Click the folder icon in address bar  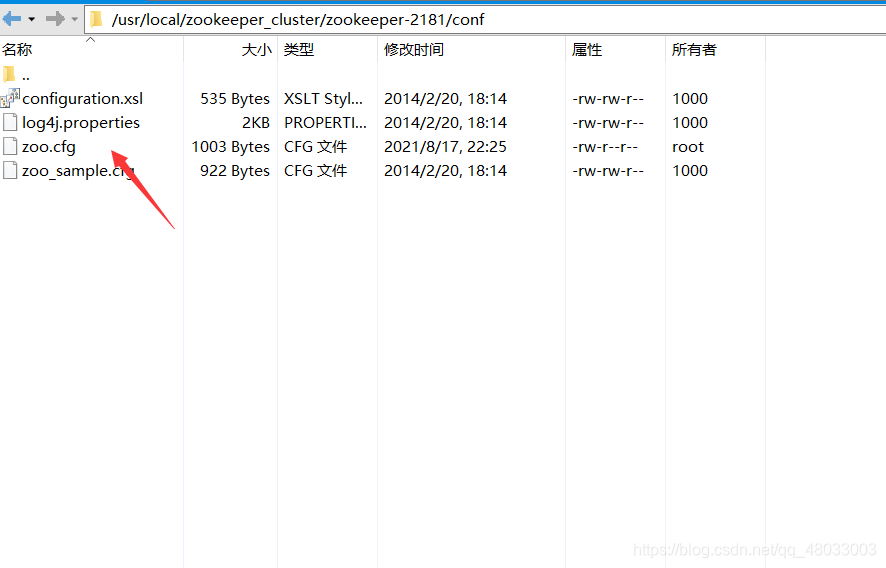97,20
